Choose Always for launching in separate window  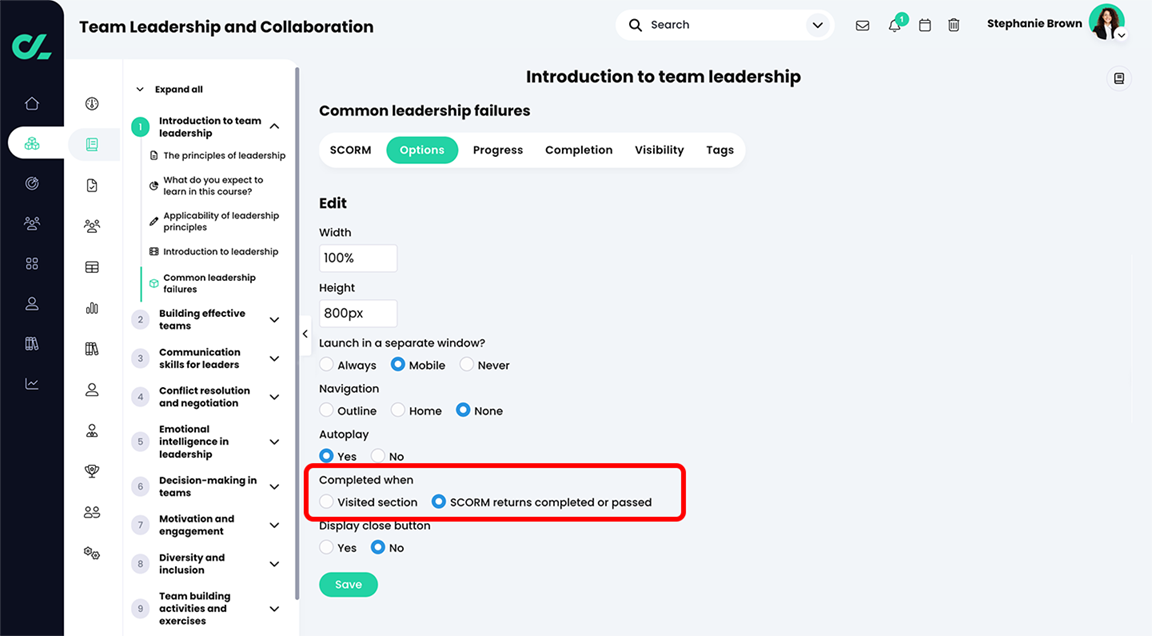(326, 364)
